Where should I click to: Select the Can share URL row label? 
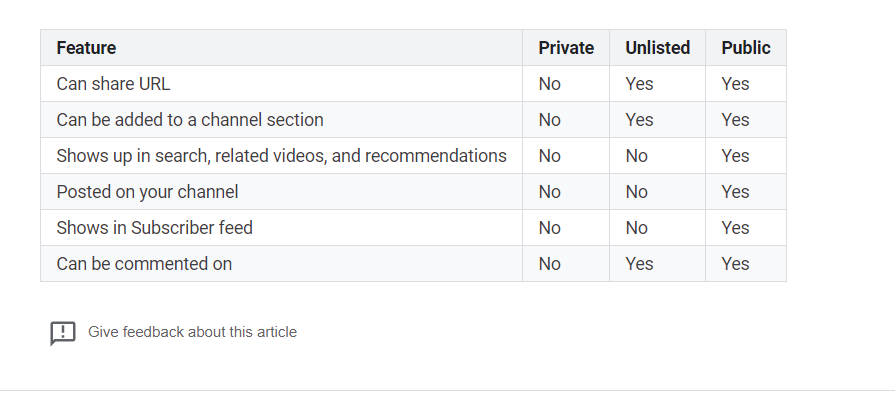tap(113, 84)
